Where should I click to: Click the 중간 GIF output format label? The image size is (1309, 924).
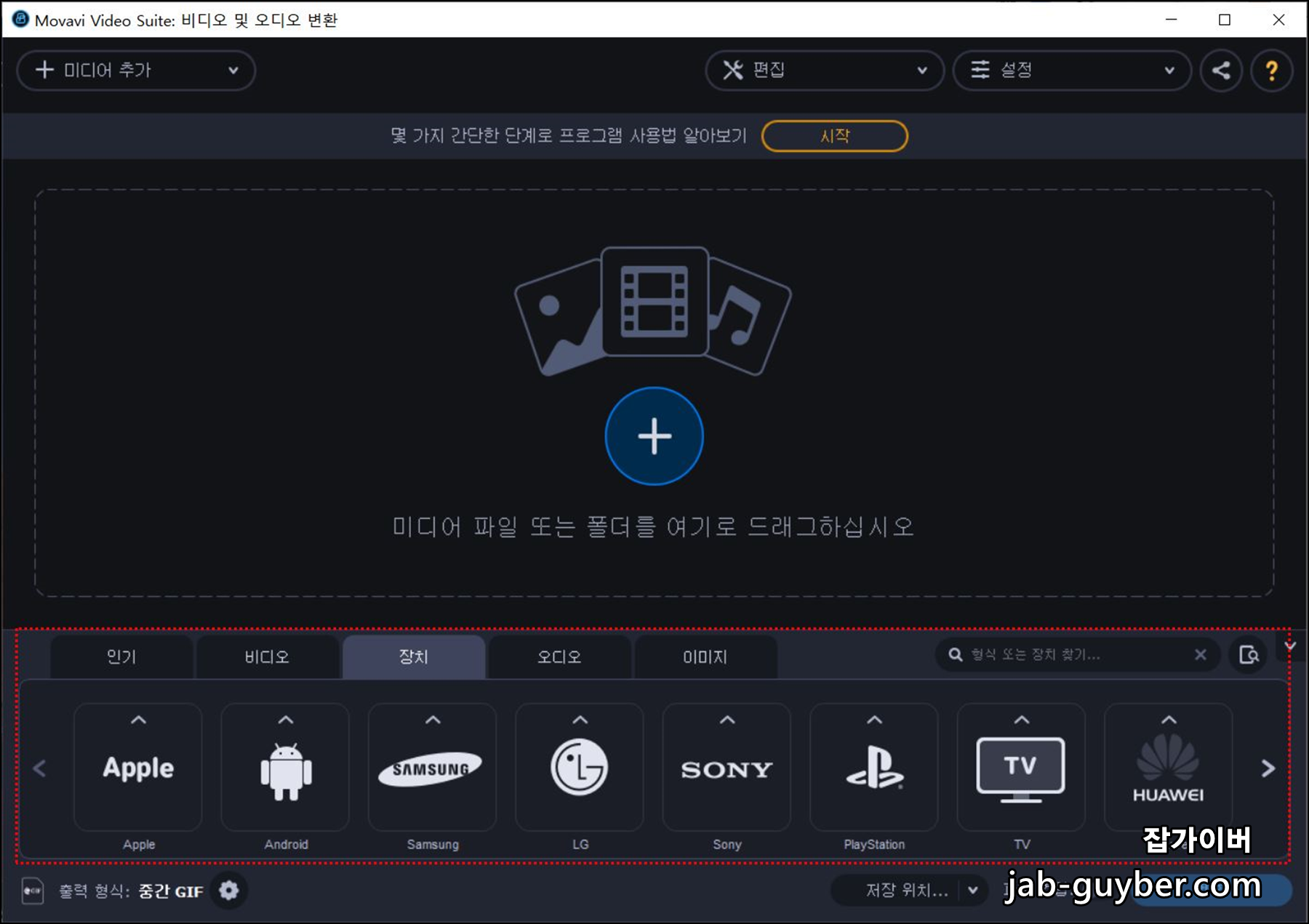point(171,891)
